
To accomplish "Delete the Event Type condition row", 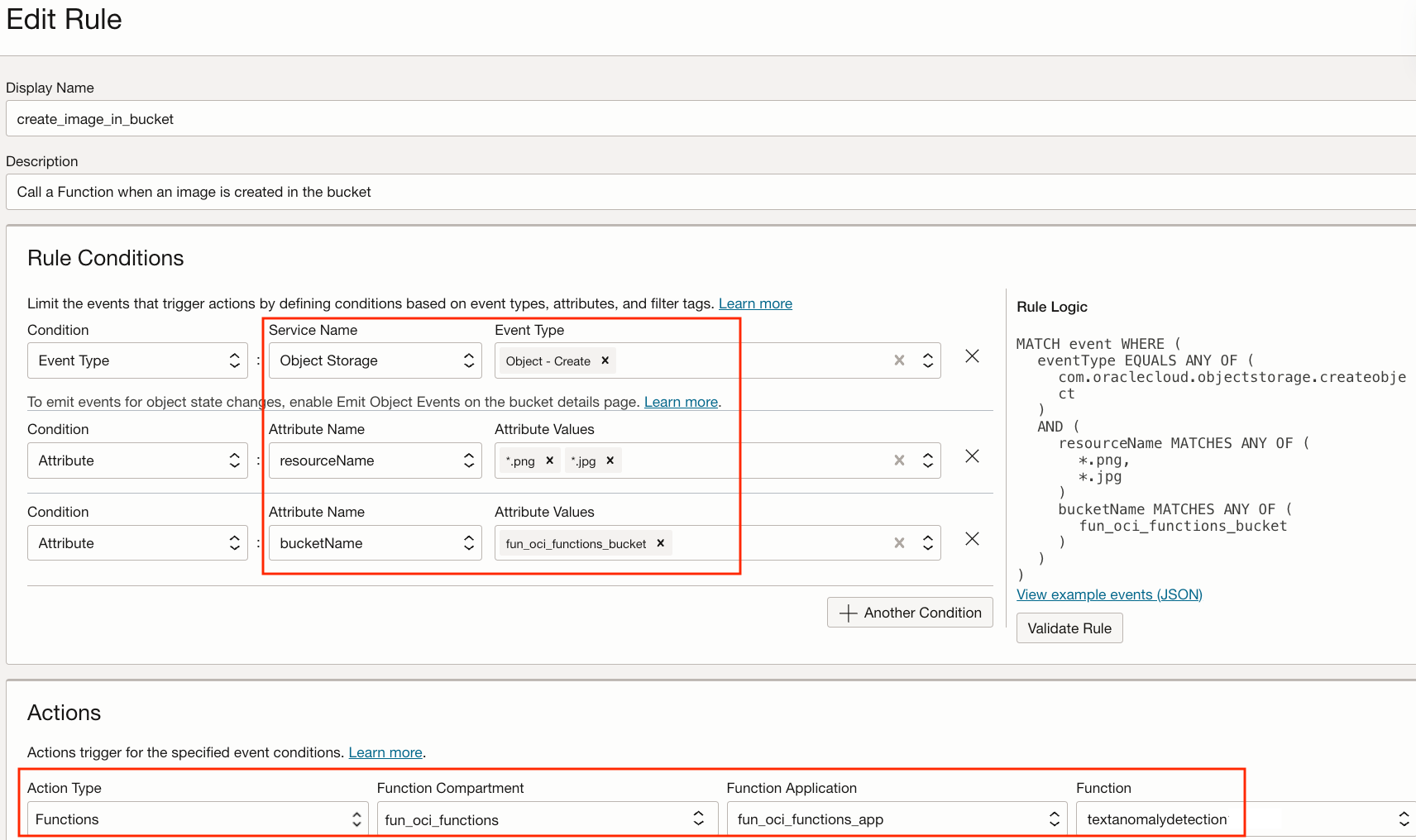I will tap(972, 356).
